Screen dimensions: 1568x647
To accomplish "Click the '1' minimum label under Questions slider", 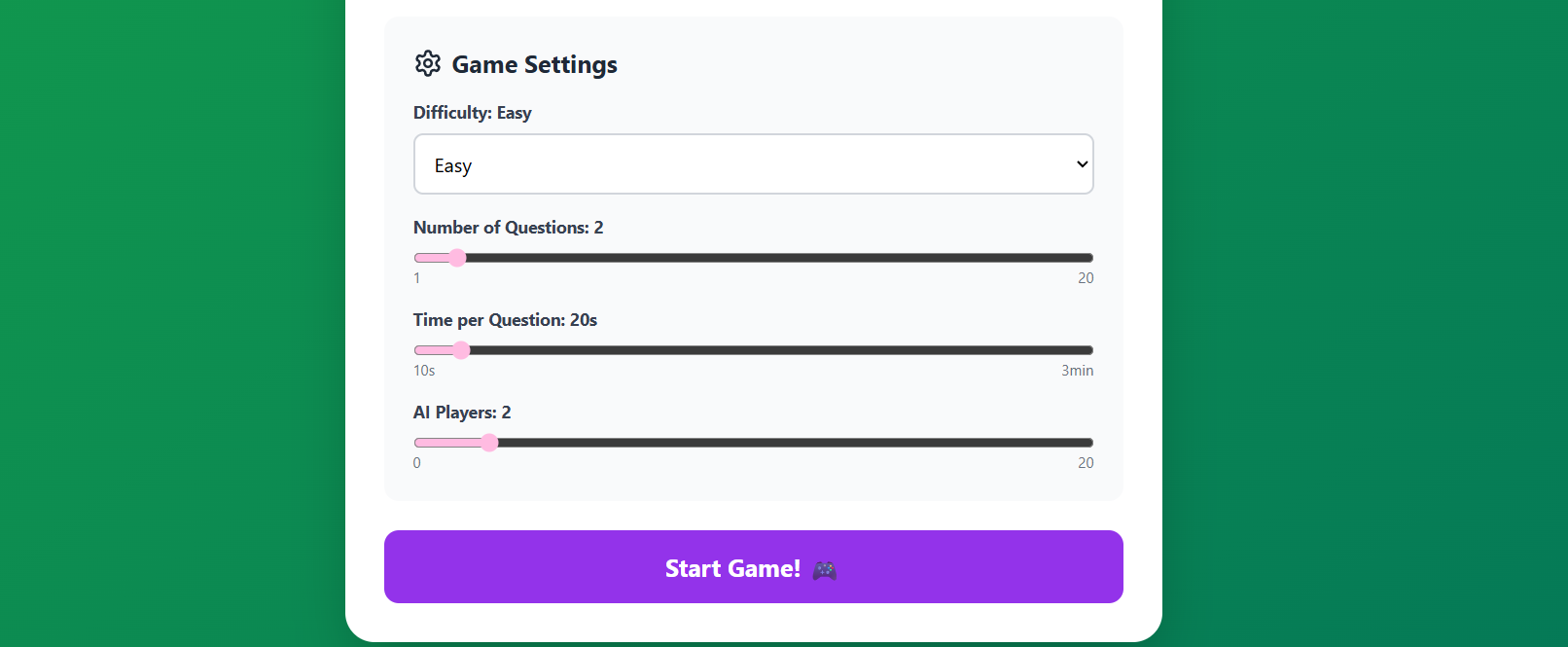I will pyautogui.click(x=417, y=278).
